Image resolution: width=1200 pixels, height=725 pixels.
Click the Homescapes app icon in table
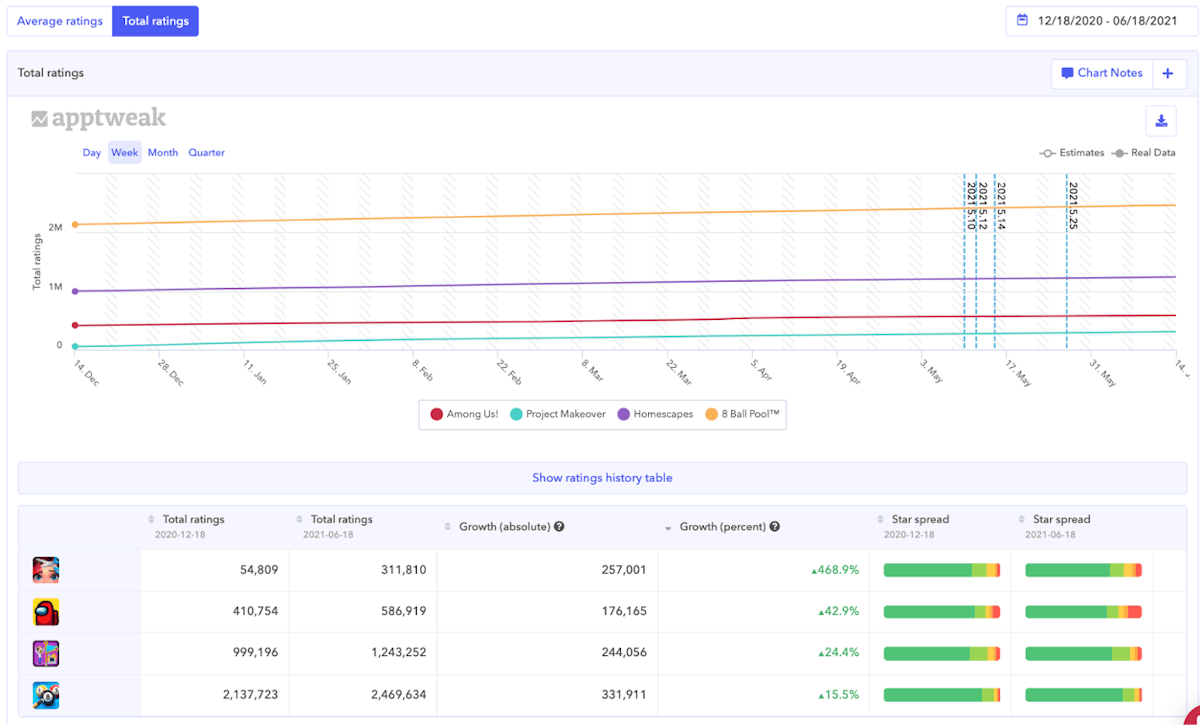pos(46,653)
